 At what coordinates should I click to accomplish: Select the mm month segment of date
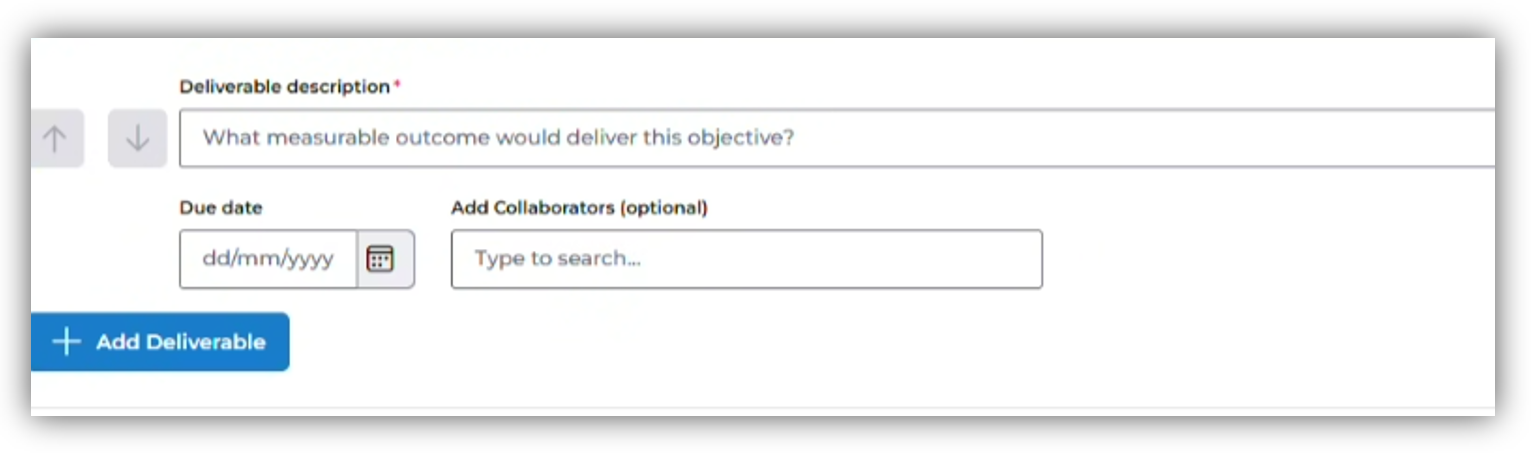click(255, 259)
